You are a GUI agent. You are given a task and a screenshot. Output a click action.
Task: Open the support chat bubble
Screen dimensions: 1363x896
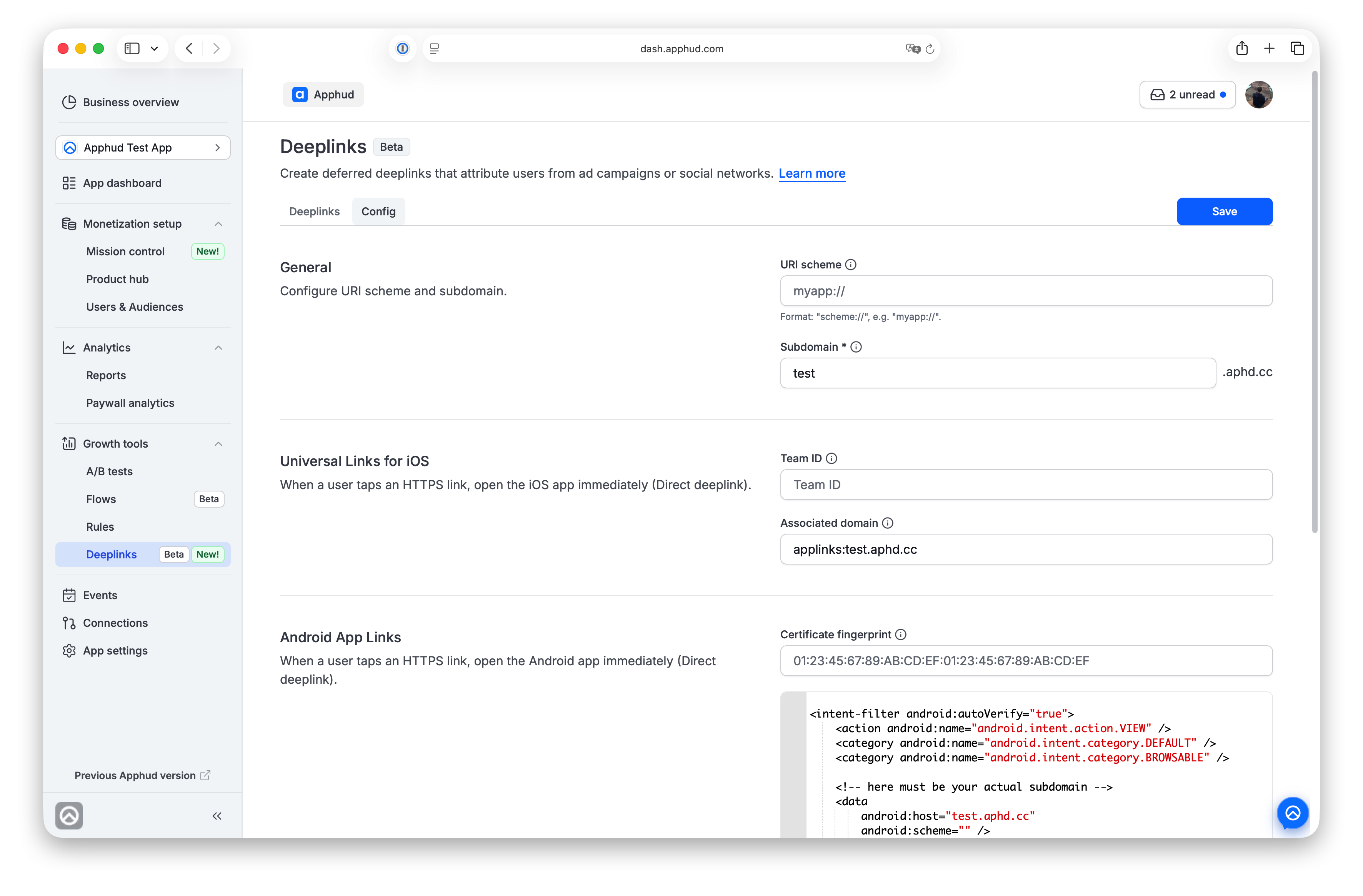click(1293, 813)
